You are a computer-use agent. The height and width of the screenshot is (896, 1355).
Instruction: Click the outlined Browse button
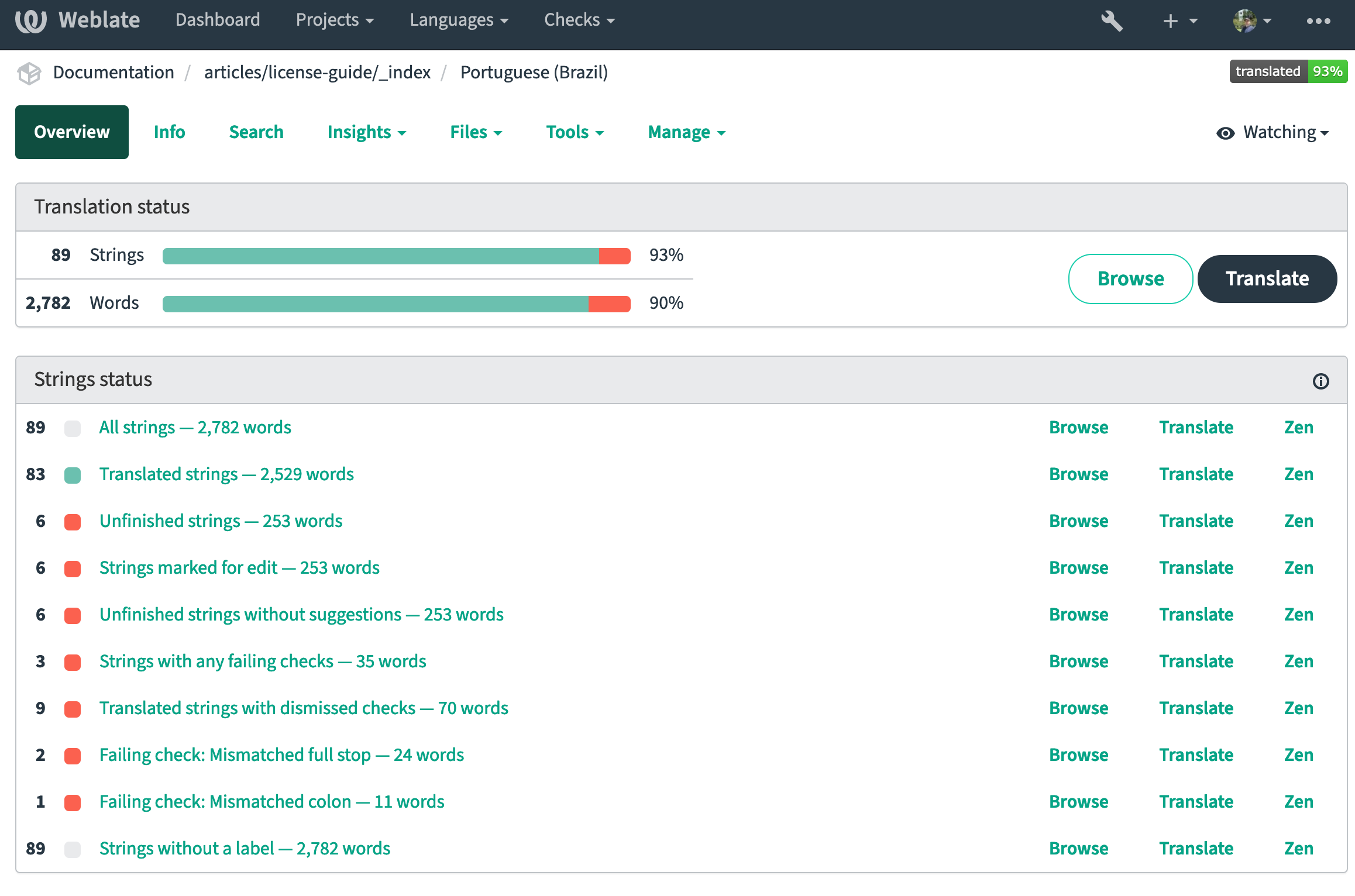point(1130,279)
